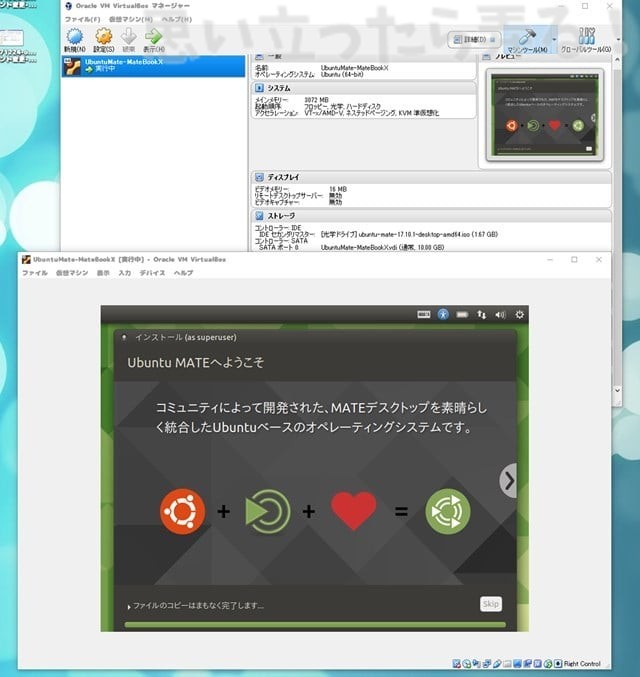This screenshot has width=640, height=677.
Task: Click the installer green progress bar
Action: [x=315, y=625]
